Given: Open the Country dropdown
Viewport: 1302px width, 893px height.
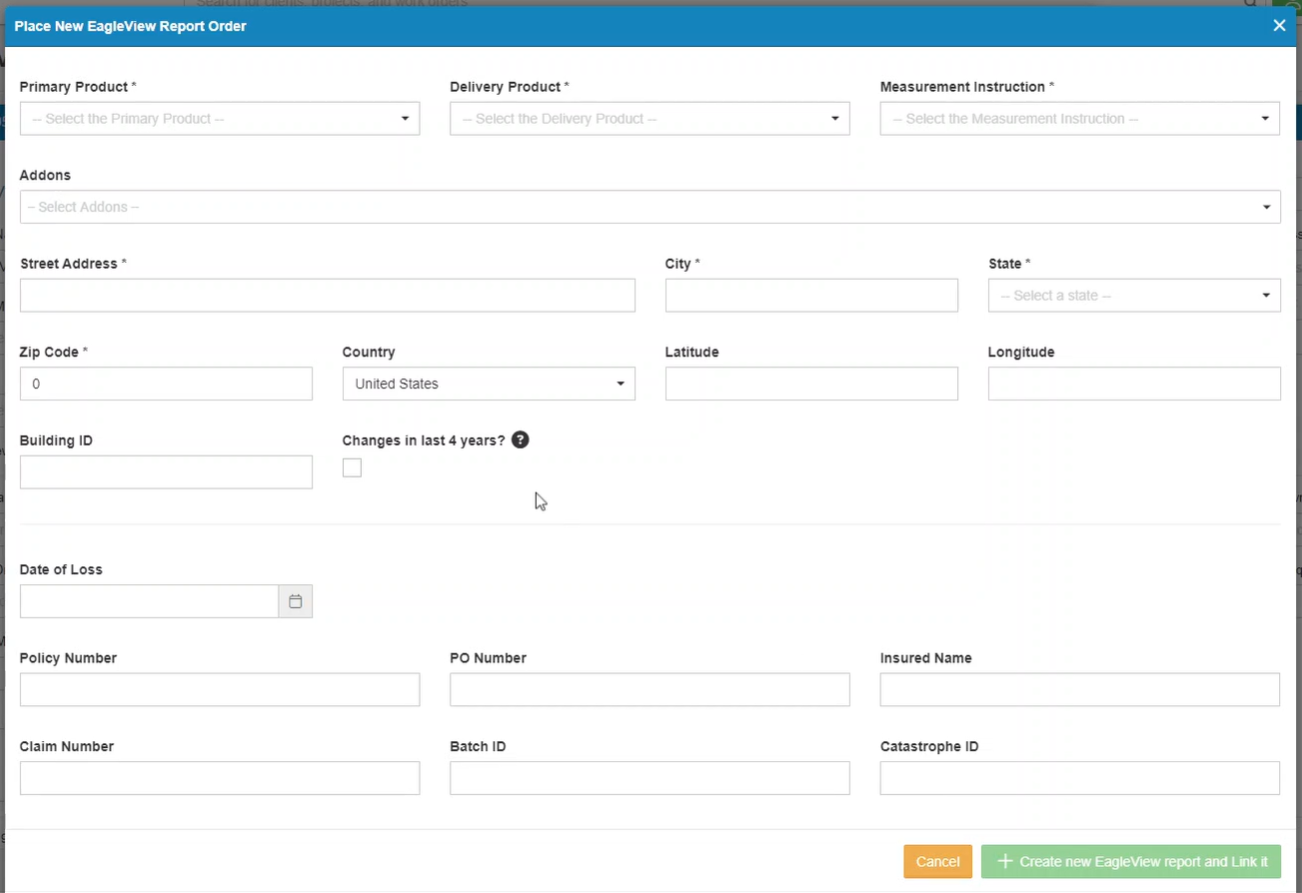Looking at the screenshot, I should coord(489,384).
